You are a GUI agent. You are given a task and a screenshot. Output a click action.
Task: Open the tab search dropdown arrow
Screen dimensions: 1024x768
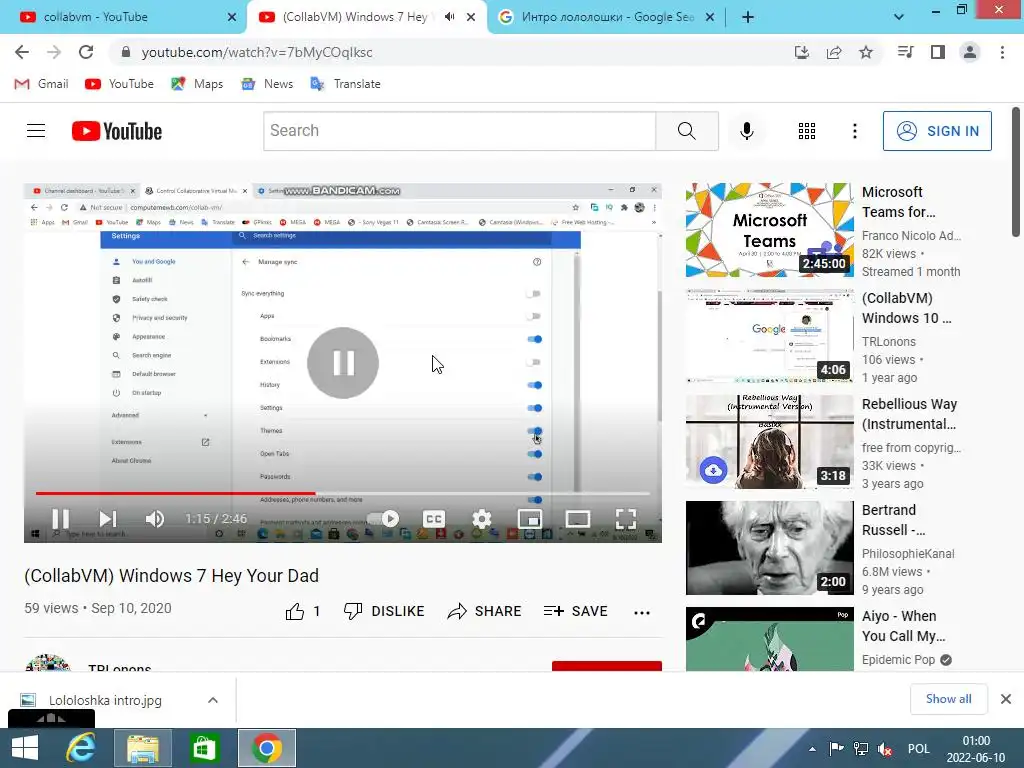click(x=899, y=17)
